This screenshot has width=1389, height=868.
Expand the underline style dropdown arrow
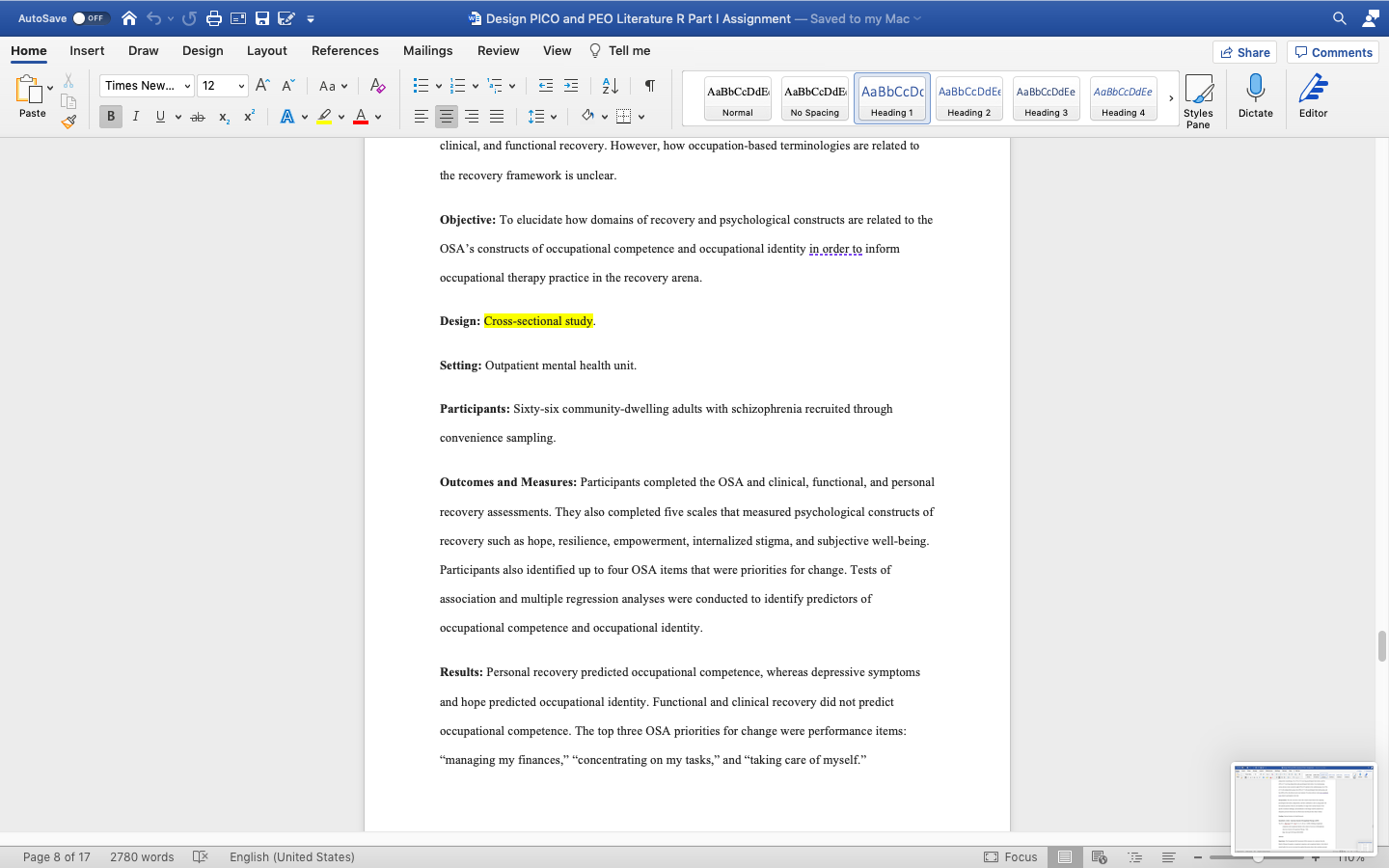(x=178, y=117)
